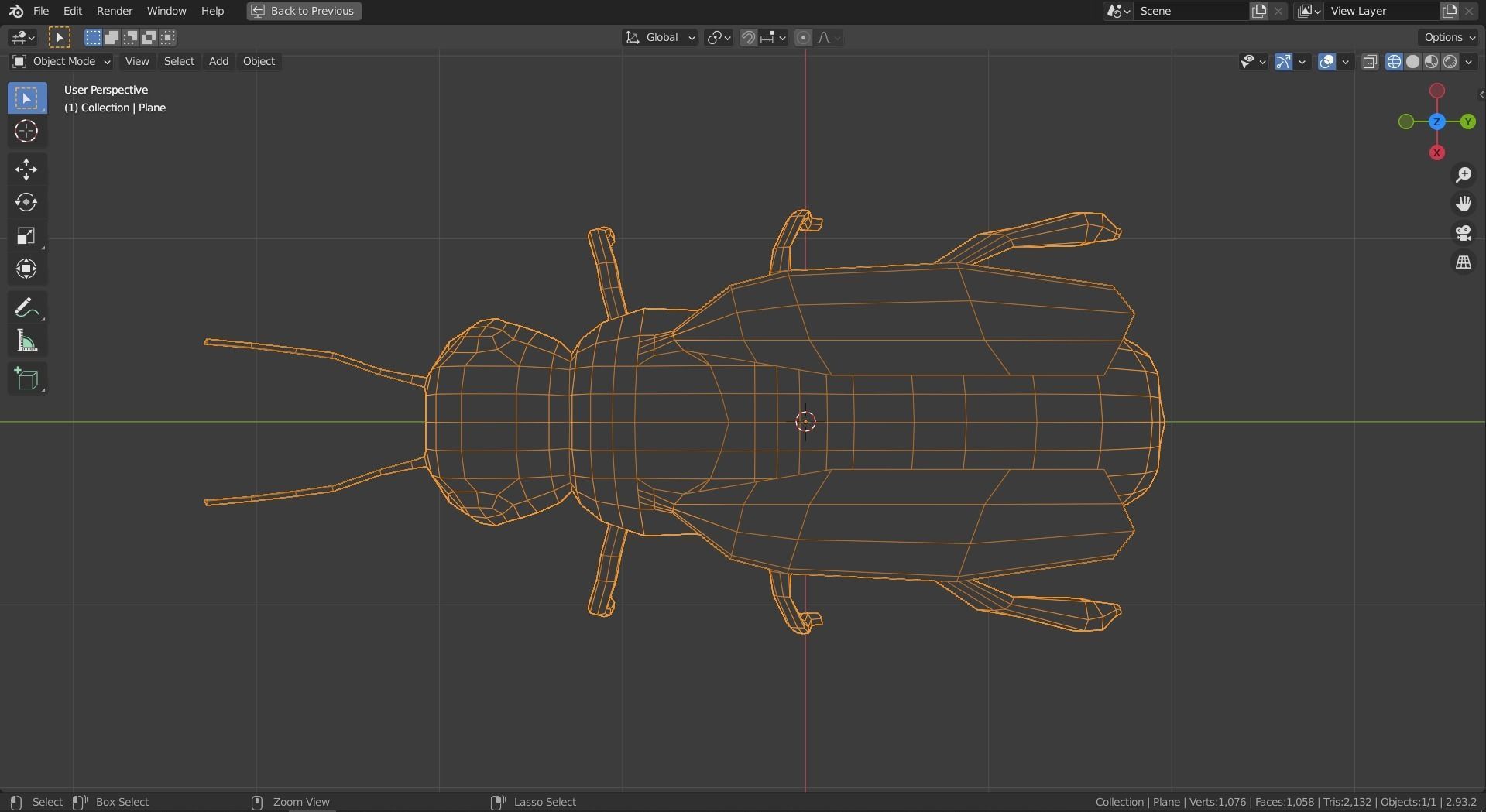The height and width of the screenshot is (812, 1486).
Task: Open the Render menu
Action: [x=115, y=11]
